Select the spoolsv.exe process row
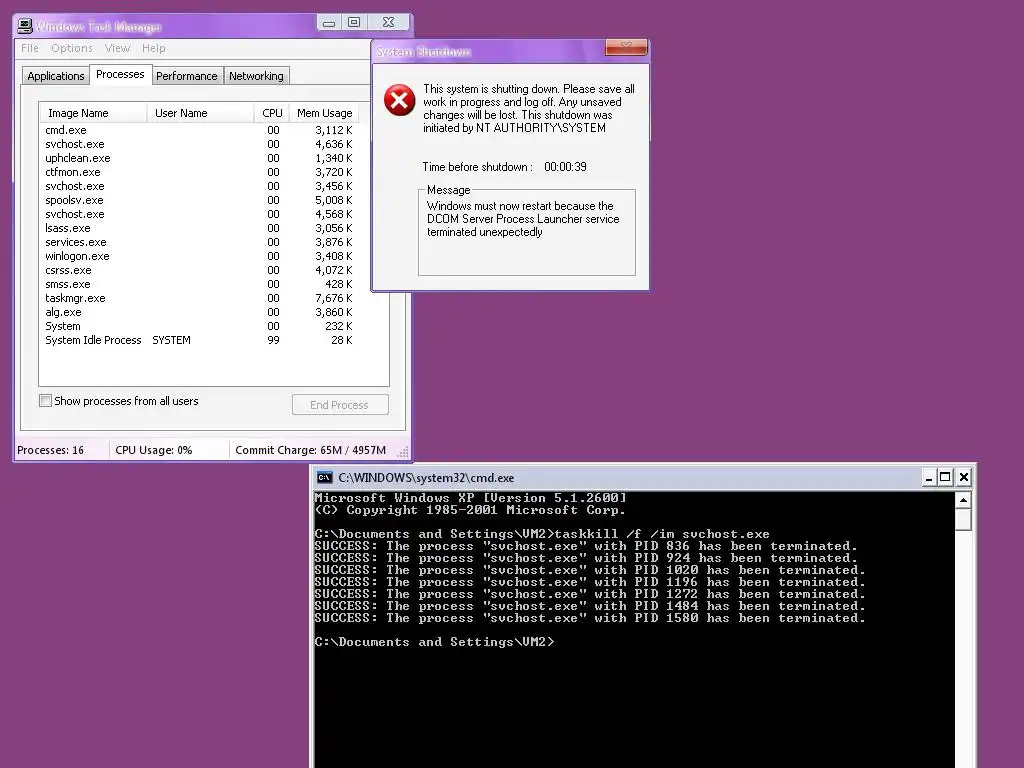The image size is (1024, 768). 199,200
